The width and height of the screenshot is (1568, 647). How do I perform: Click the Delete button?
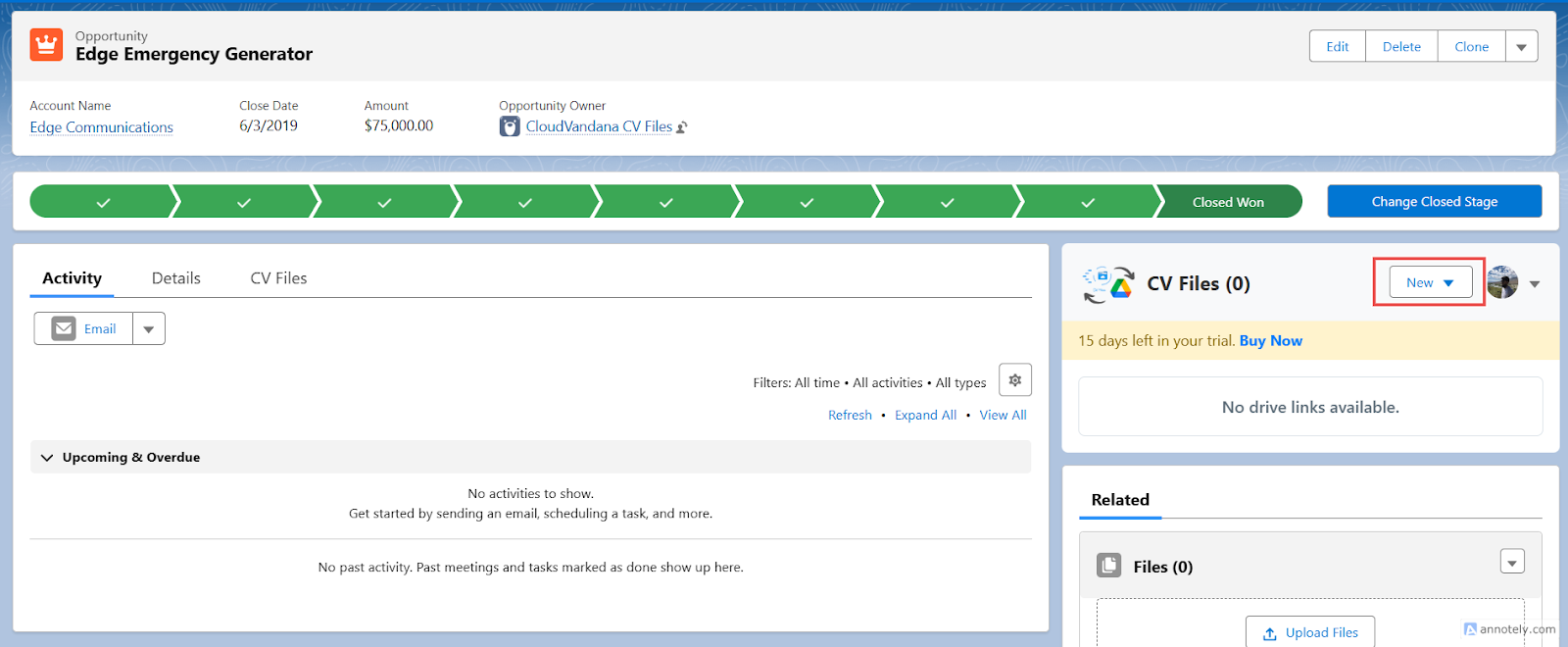pyautogui.click(x=1401, y=46)
